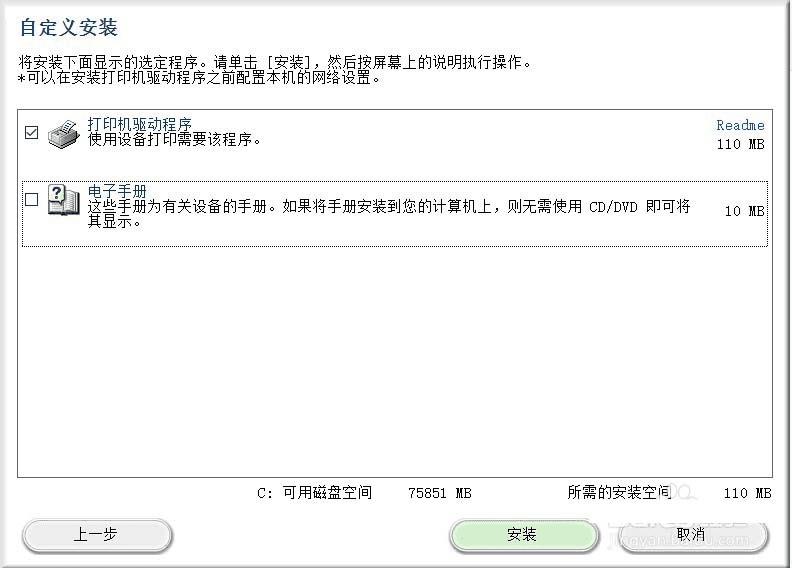Click the 110 MB size of printer driver
Viewport: 792px width, 568px height.
740,144
